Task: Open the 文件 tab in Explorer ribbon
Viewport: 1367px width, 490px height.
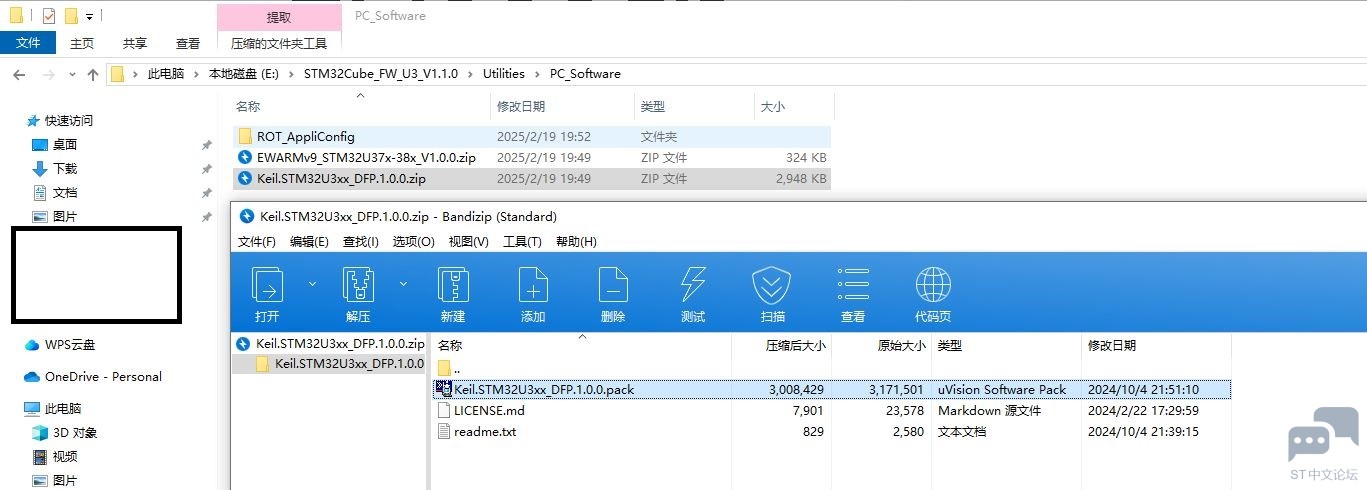Action: (x=28, y=43)
